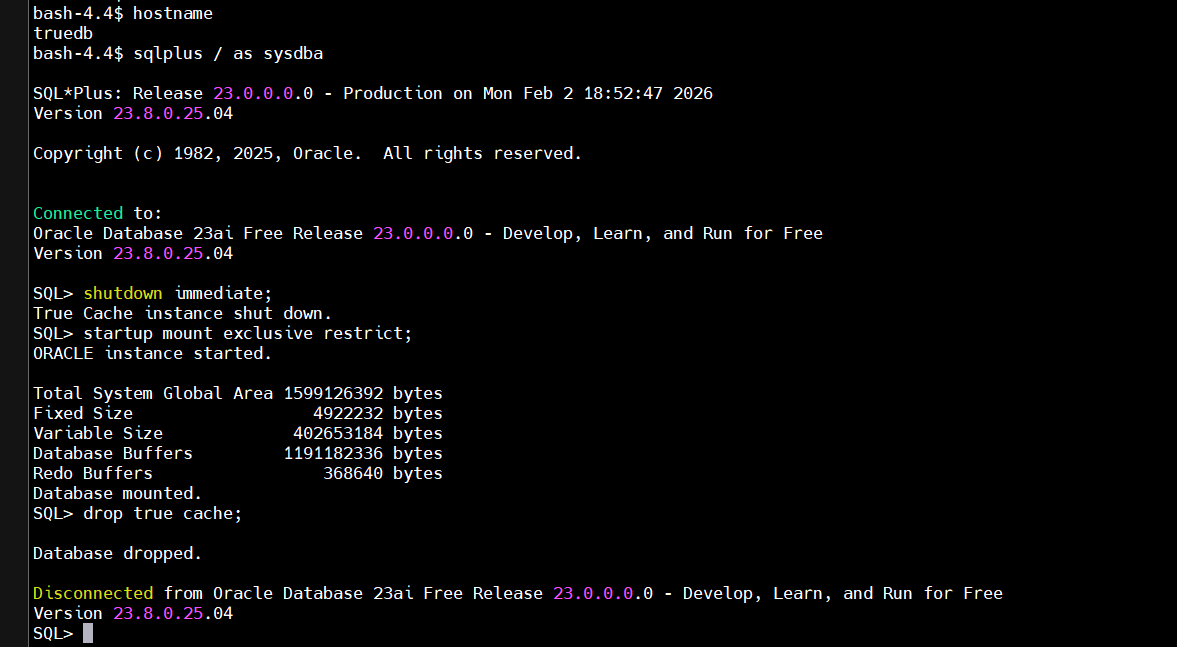
Task: Click the 'Database mounted.' message
Action: [117, 493]
